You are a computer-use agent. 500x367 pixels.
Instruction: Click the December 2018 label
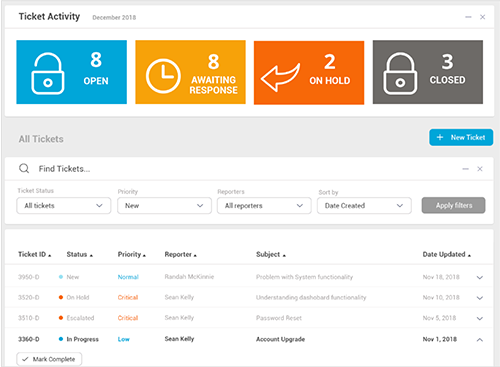[114, 18]
